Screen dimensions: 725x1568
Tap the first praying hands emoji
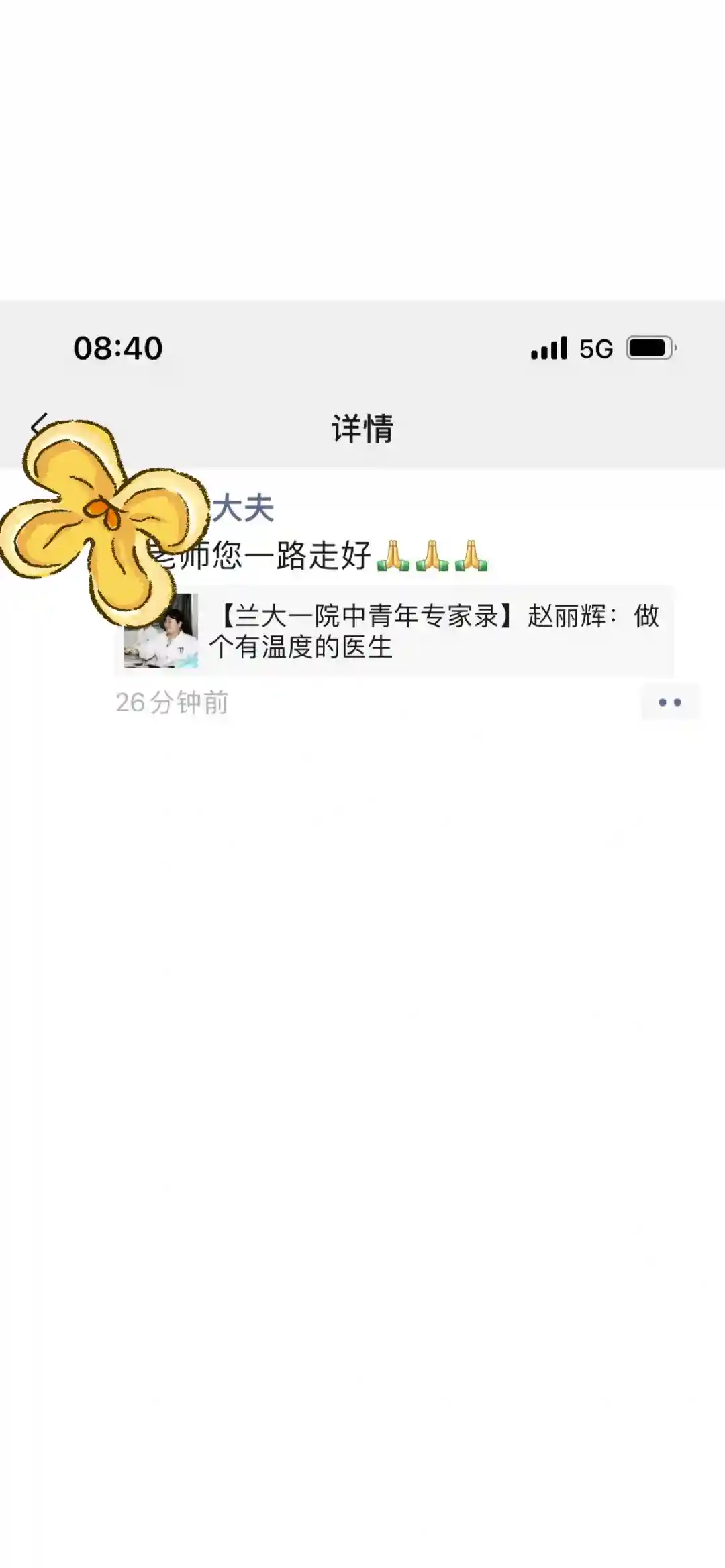393,556
